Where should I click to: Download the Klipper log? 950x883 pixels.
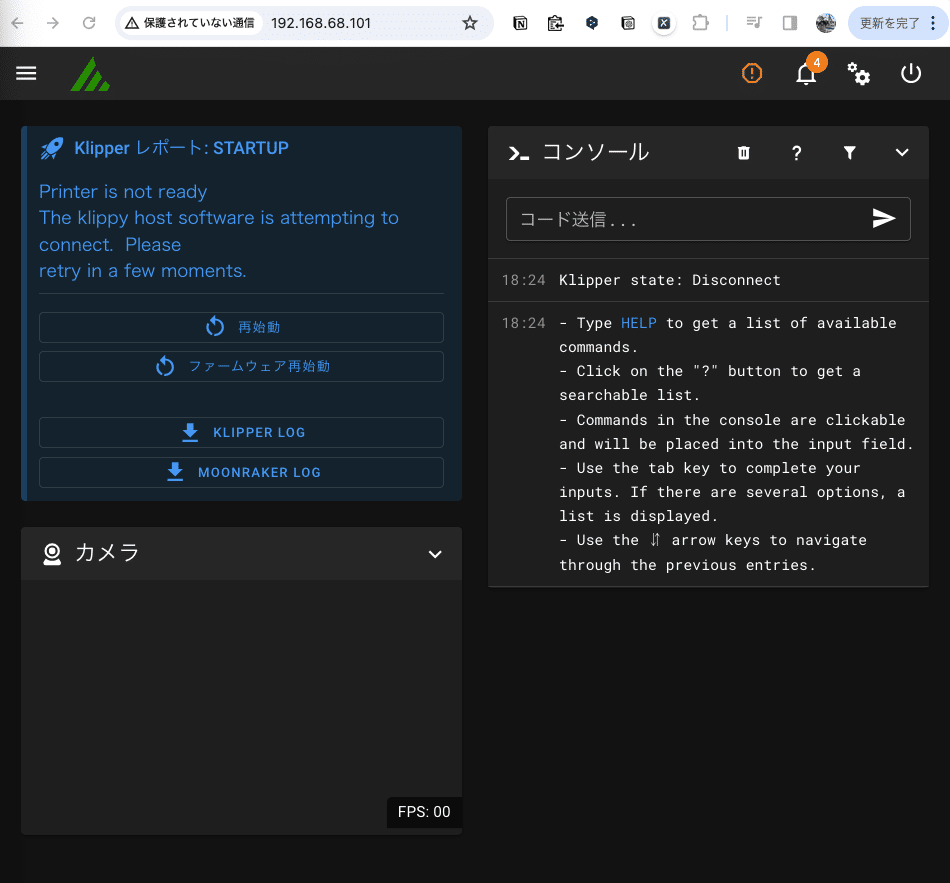pyautogui.click(x=241, y=433)
